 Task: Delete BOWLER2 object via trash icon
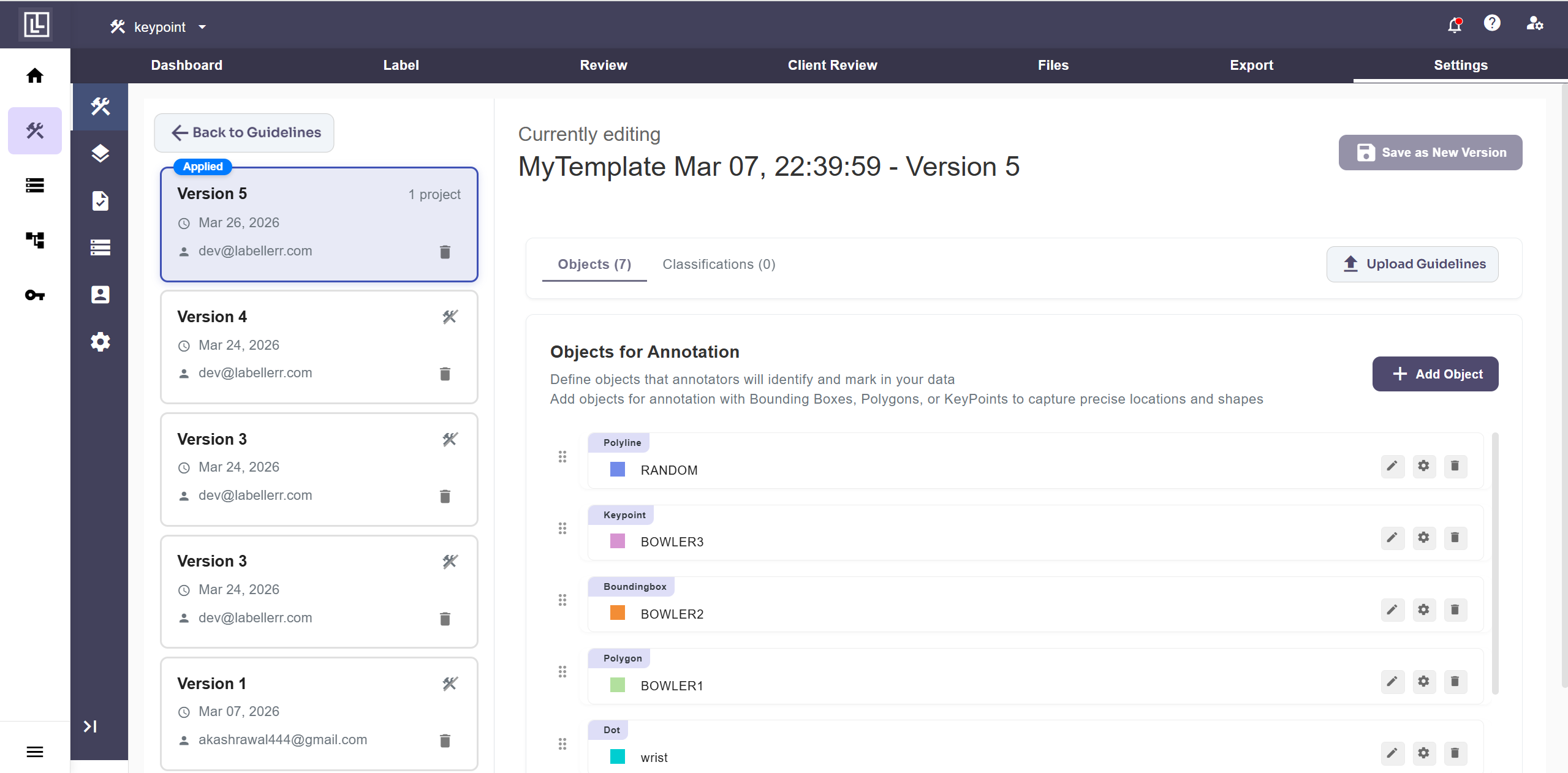(x=1455, y=609)
